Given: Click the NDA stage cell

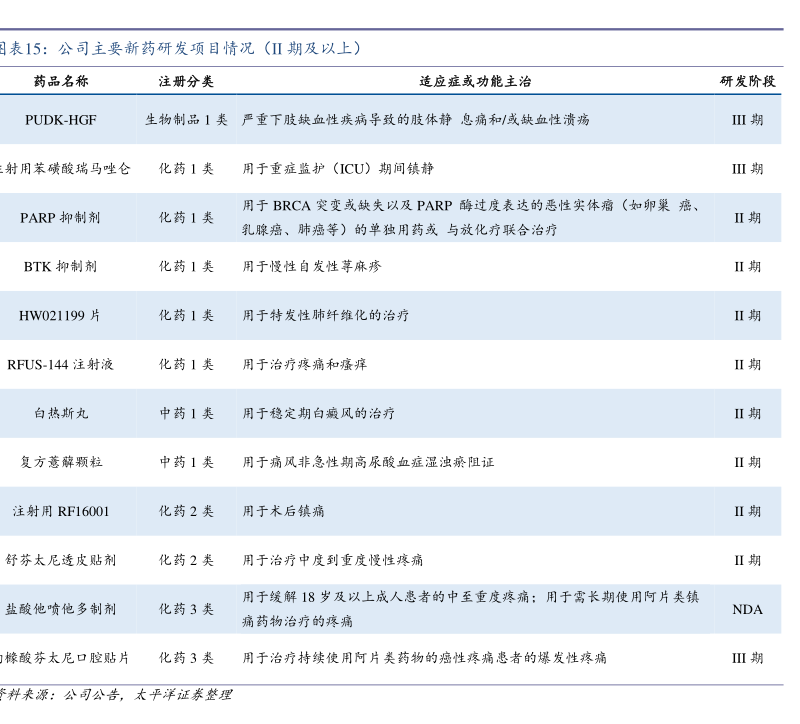Looking at the screenshot, I should pos(747,609).
